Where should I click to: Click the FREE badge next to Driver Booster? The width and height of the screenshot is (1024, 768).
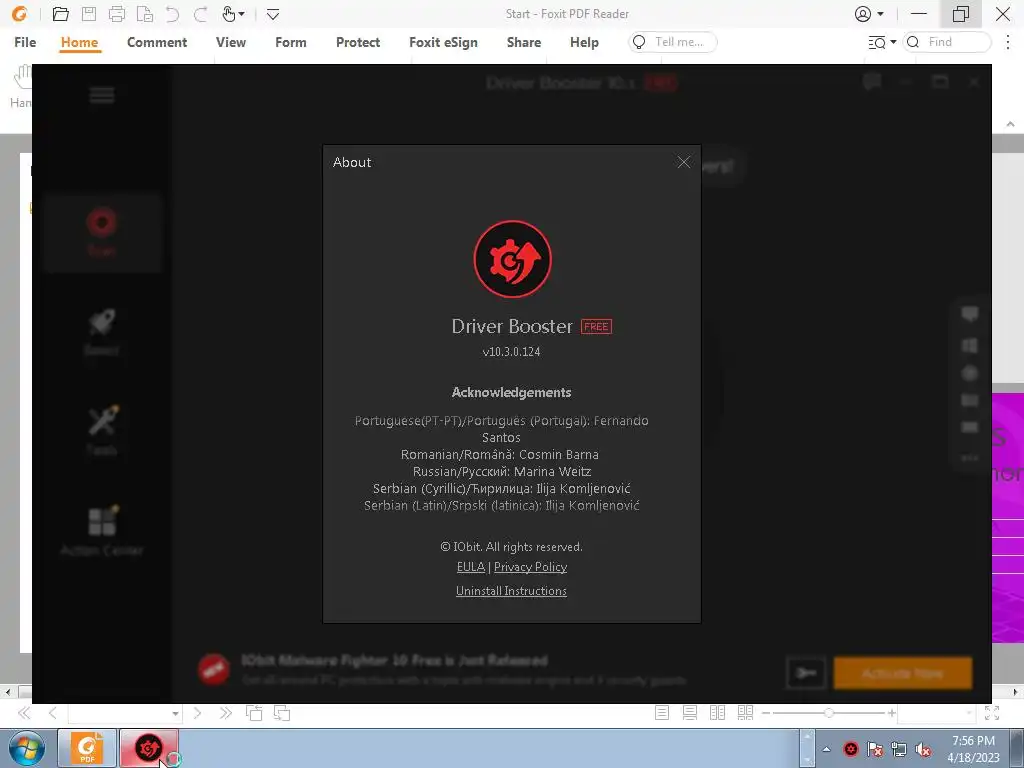tap(596, 327)
